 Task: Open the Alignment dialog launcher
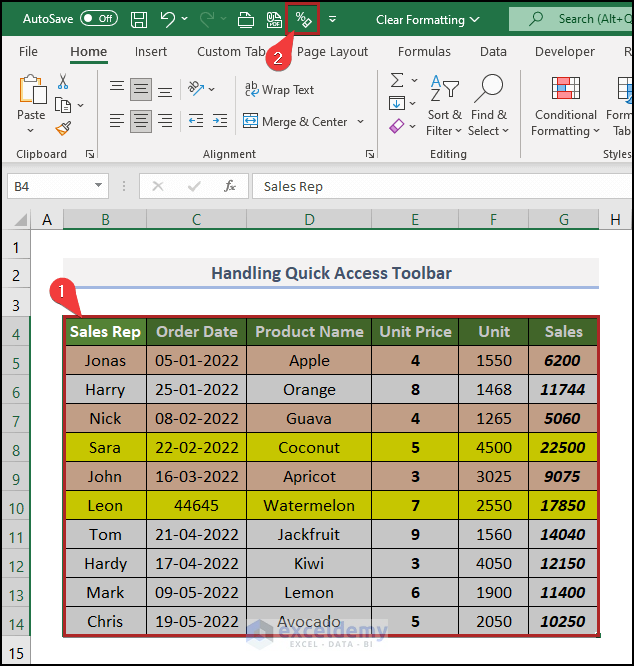(370, 154)
